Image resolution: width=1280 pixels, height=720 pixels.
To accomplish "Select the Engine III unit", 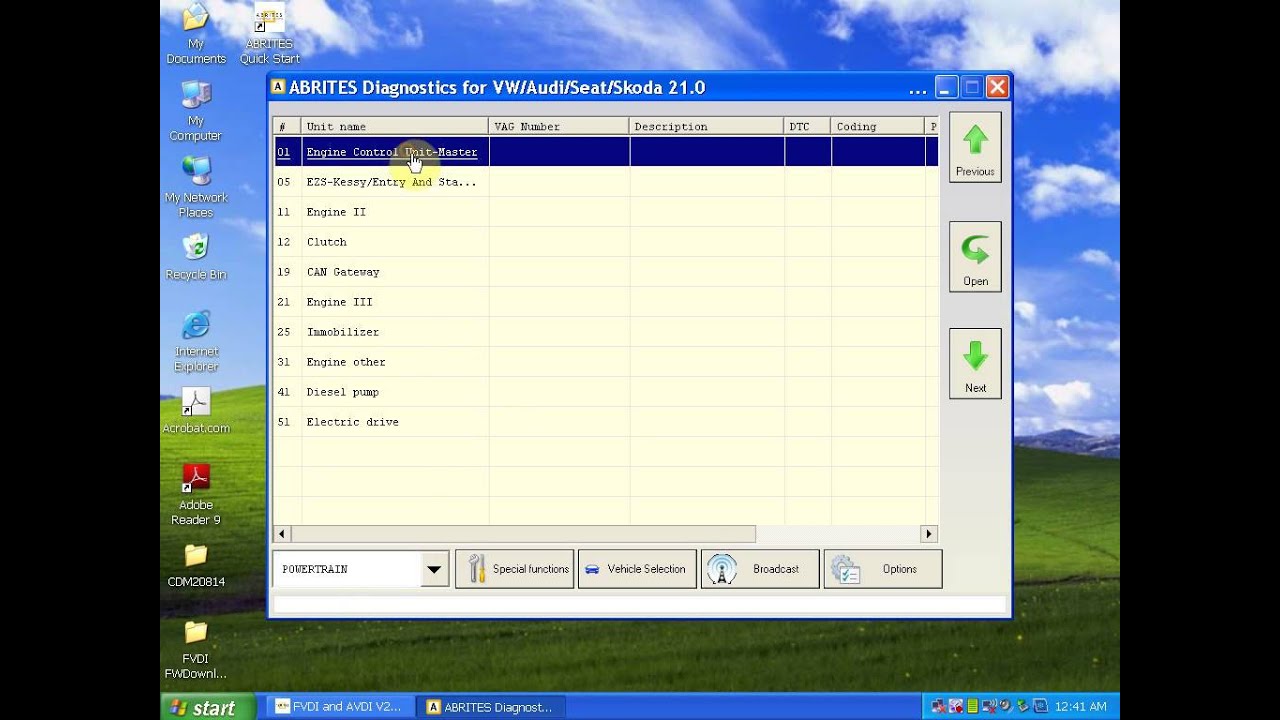I will point(605,302).
